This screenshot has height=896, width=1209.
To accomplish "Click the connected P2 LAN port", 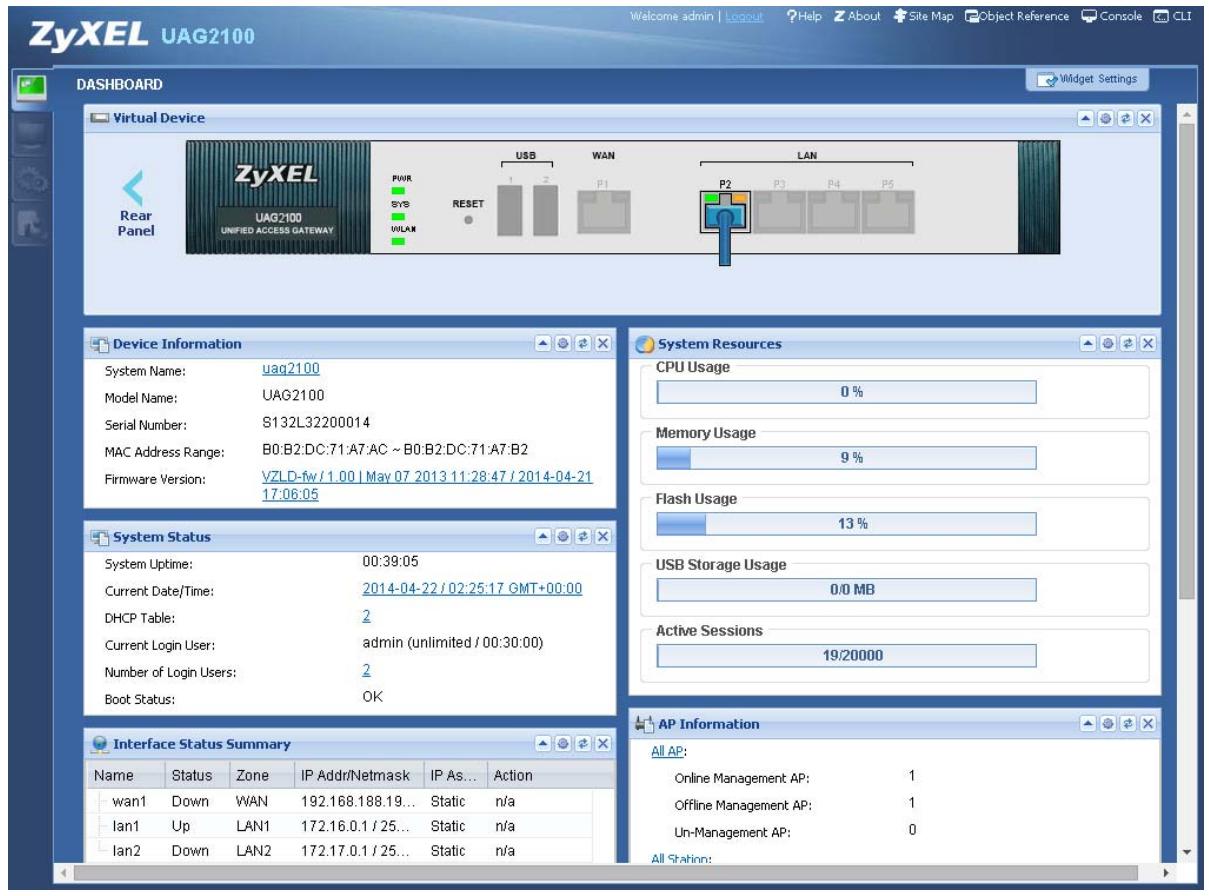I will [x=727, y=213].
